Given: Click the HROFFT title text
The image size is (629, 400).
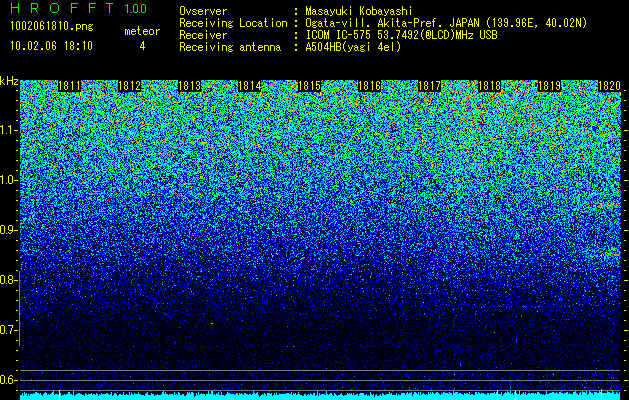Looking at the screenshot, I should click(x=62, y=8).
